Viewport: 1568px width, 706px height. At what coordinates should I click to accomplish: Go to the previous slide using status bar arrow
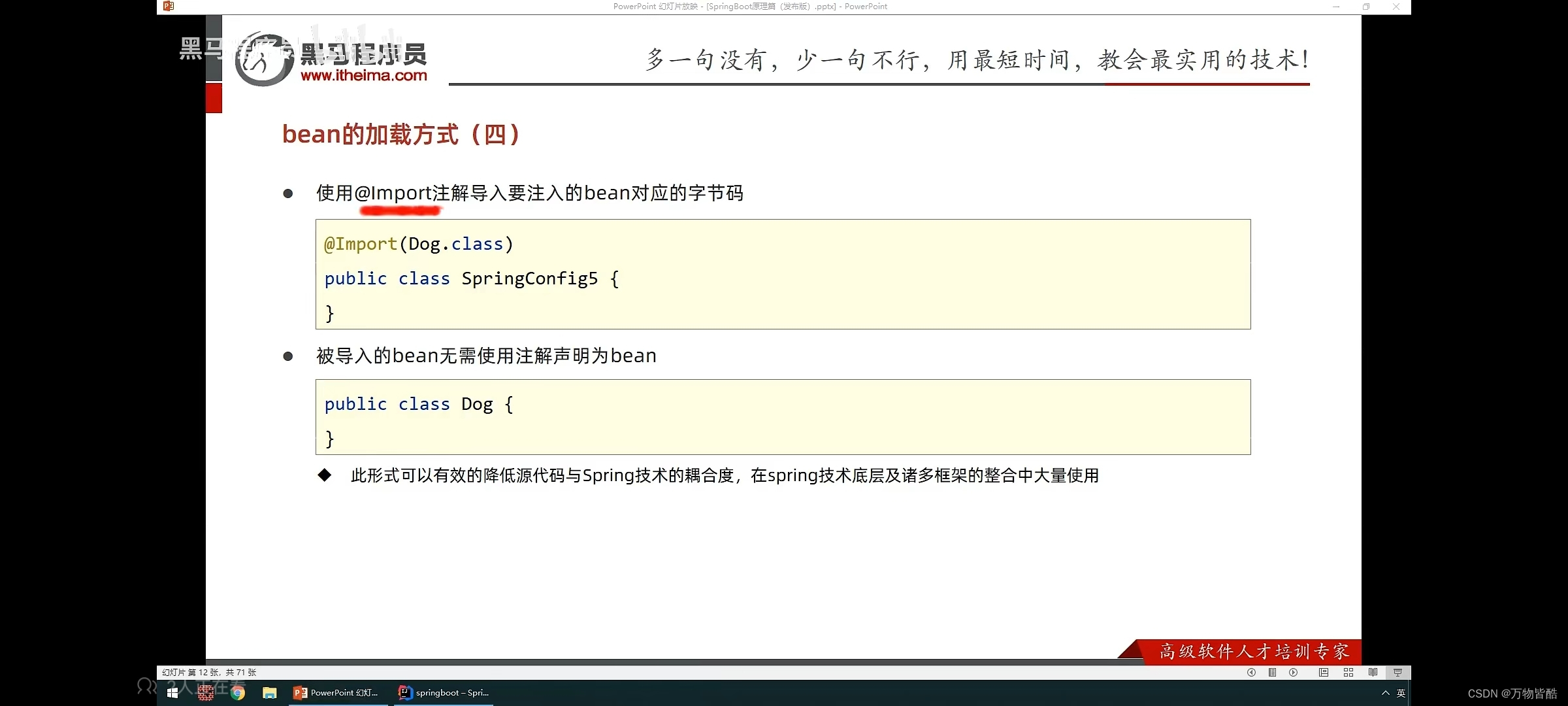1251,672
